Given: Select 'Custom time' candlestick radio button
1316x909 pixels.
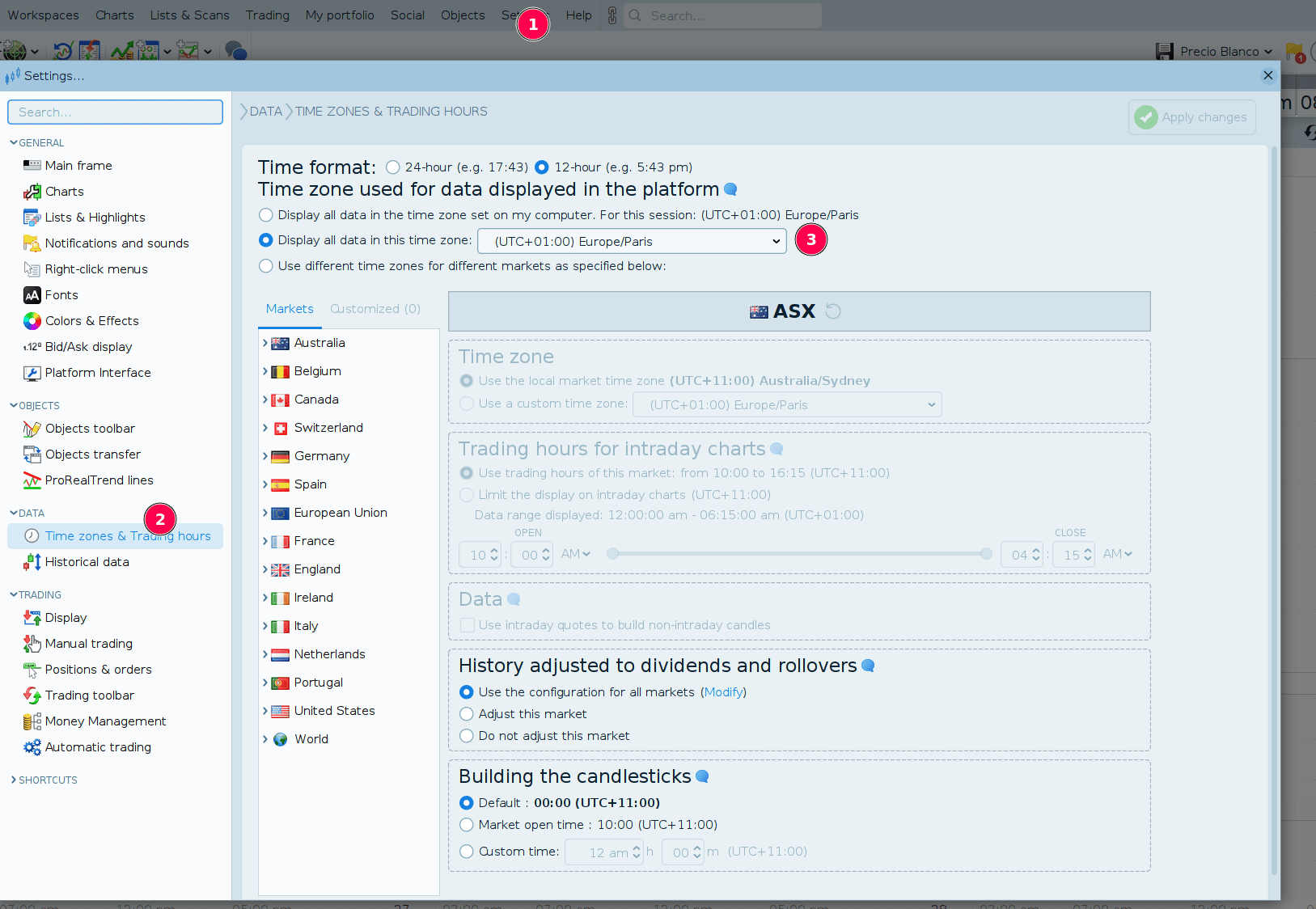Looking at the screenshot, I should [467, 852].
